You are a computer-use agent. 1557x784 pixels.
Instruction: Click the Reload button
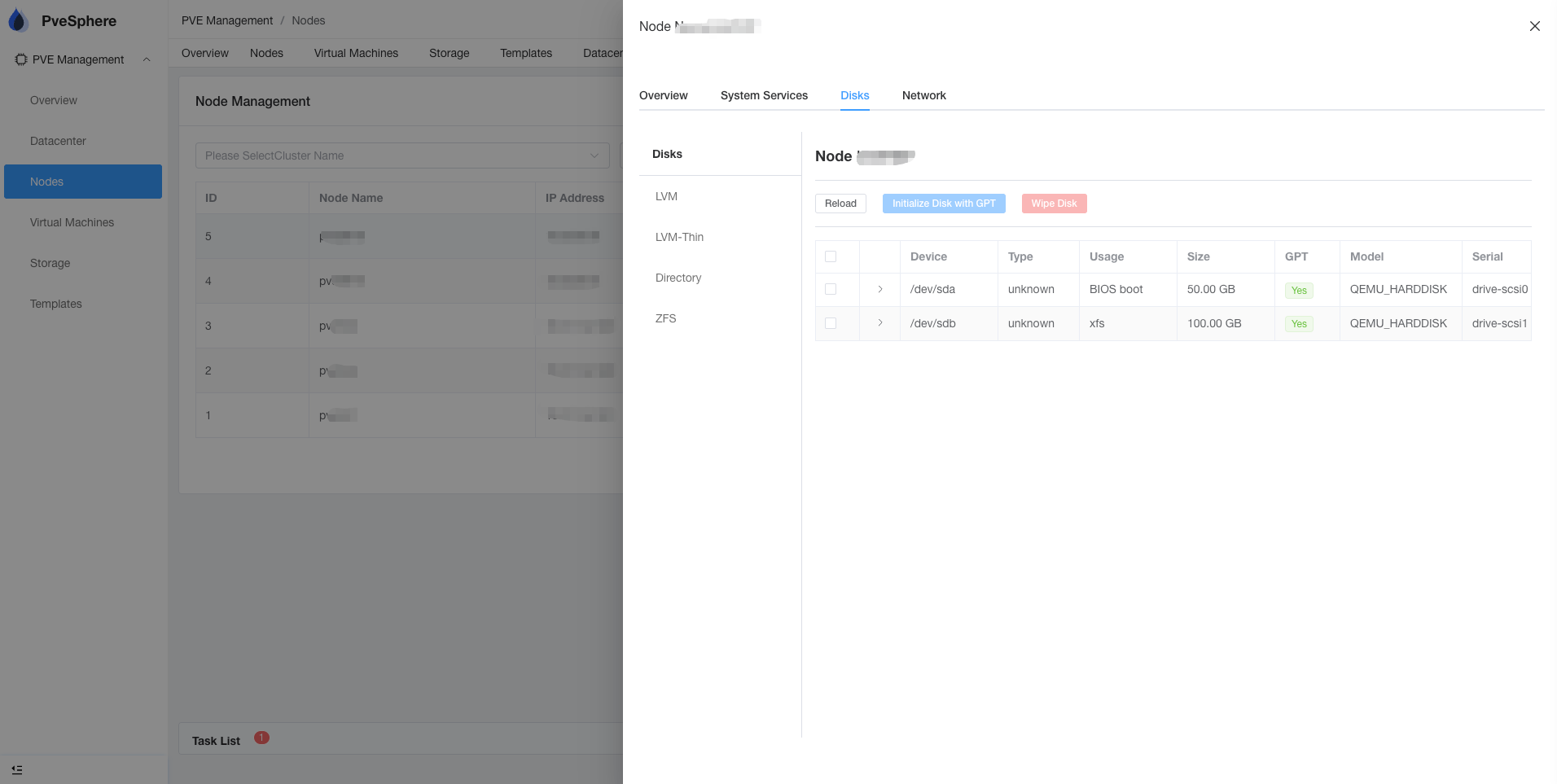(x=840, y=204)
